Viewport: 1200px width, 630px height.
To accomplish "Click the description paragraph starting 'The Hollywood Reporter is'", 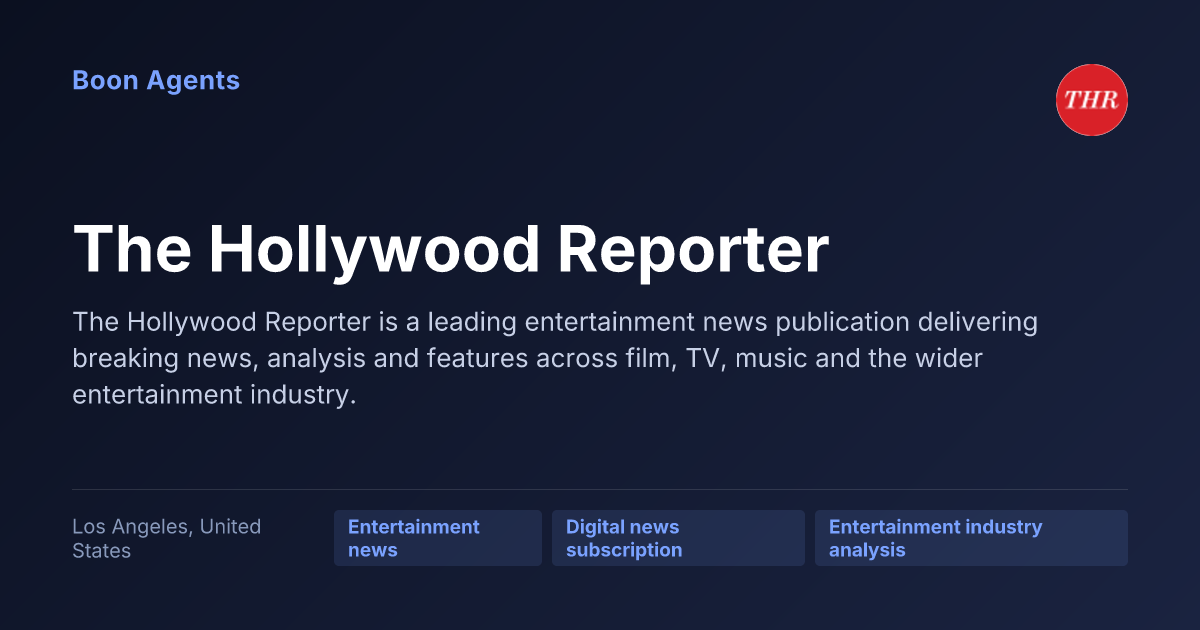I will tap(555, 358).
